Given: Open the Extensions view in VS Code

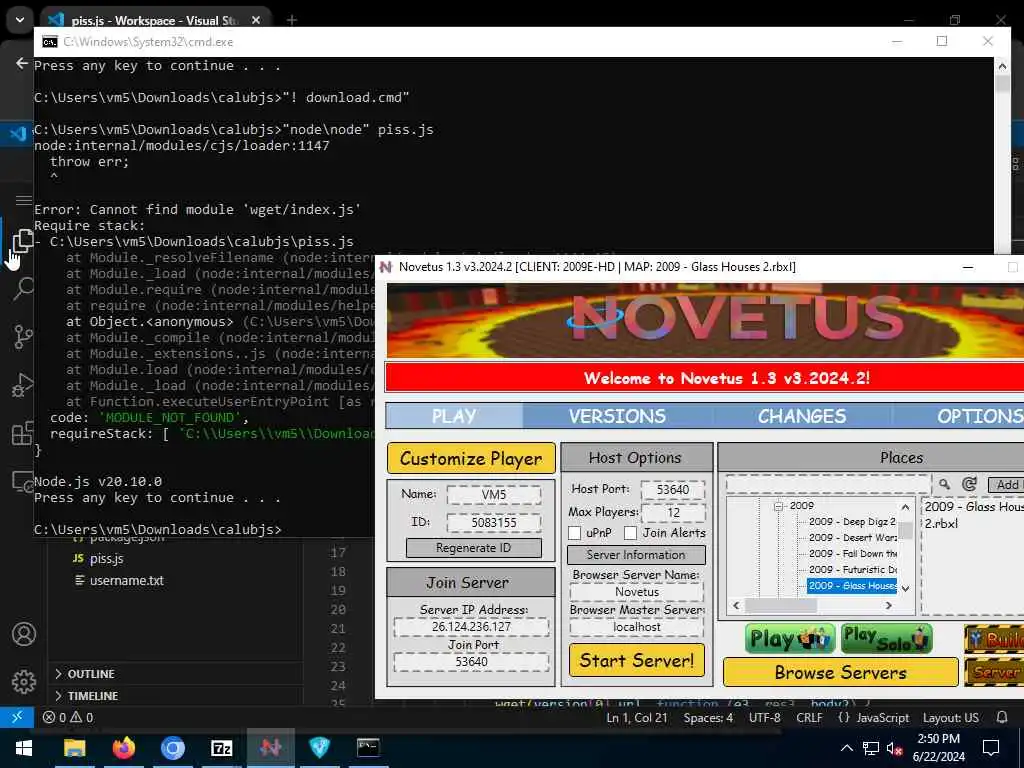Looking at the screenshot, I should click(23, 433).
